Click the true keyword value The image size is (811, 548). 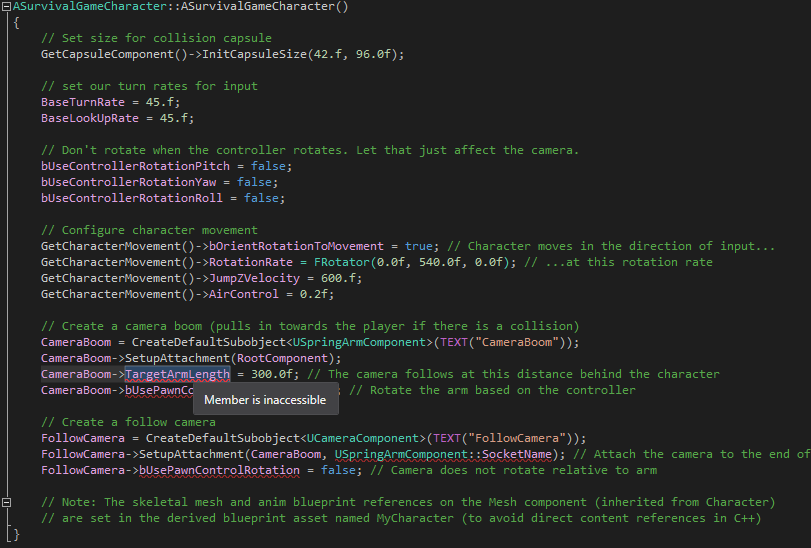click(419, 247)
